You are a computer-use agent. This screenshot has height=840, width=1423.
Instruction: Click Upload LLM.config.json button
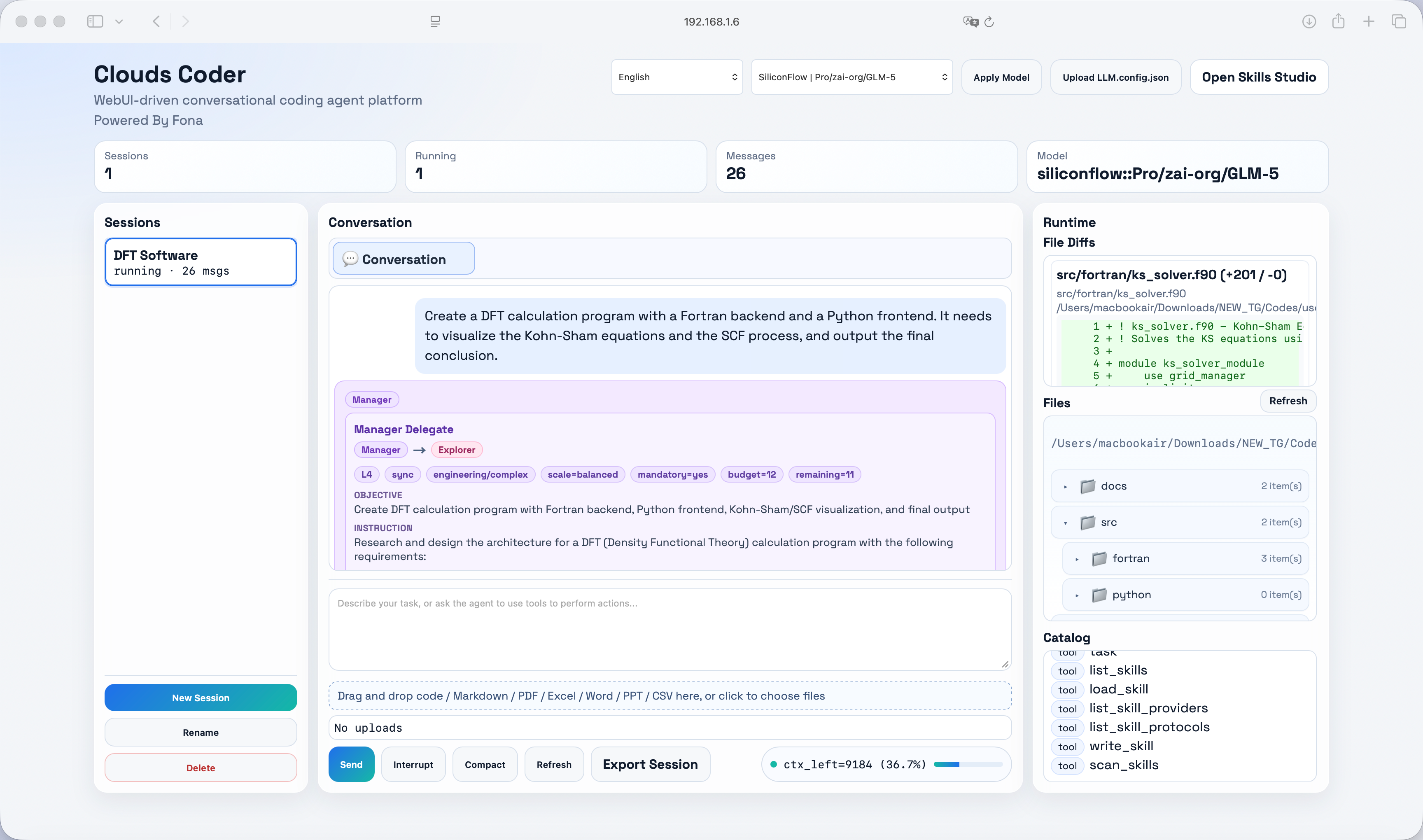tap(1116, 77)
